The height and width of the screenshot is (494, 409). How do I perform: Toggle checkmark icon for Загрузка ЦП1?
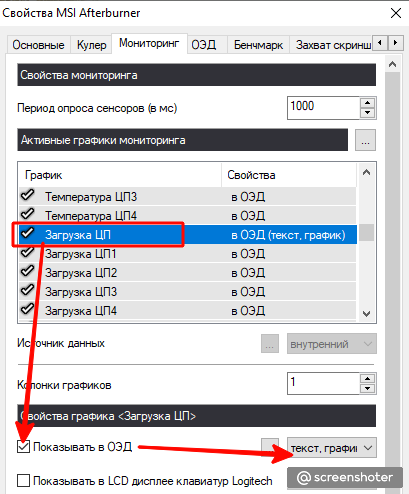point(28,252)
